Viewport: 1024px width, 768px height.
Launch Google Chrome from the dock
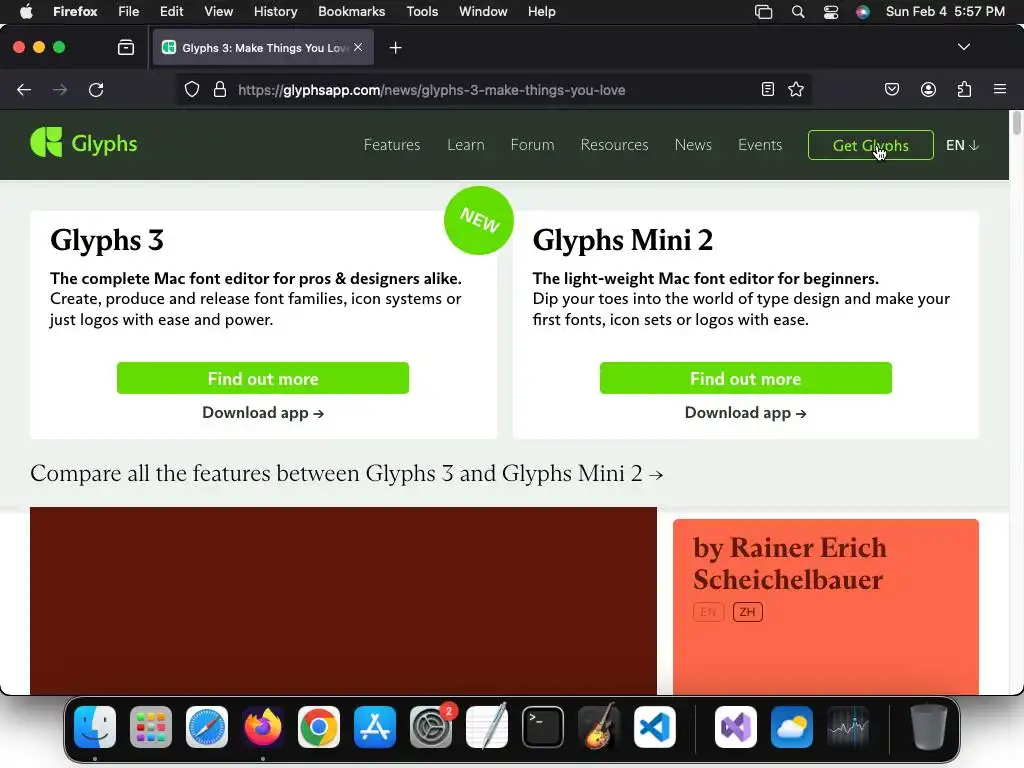319,727
